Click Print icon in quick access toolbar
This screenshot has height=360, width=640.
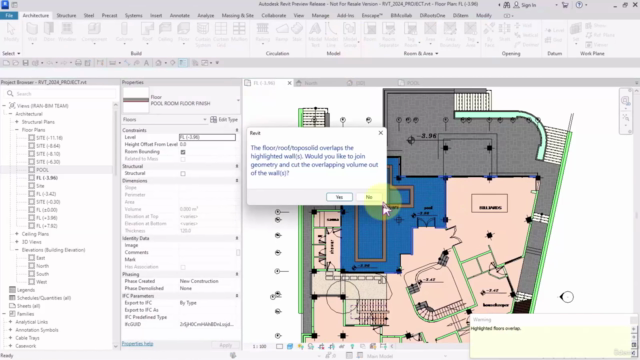78,63
